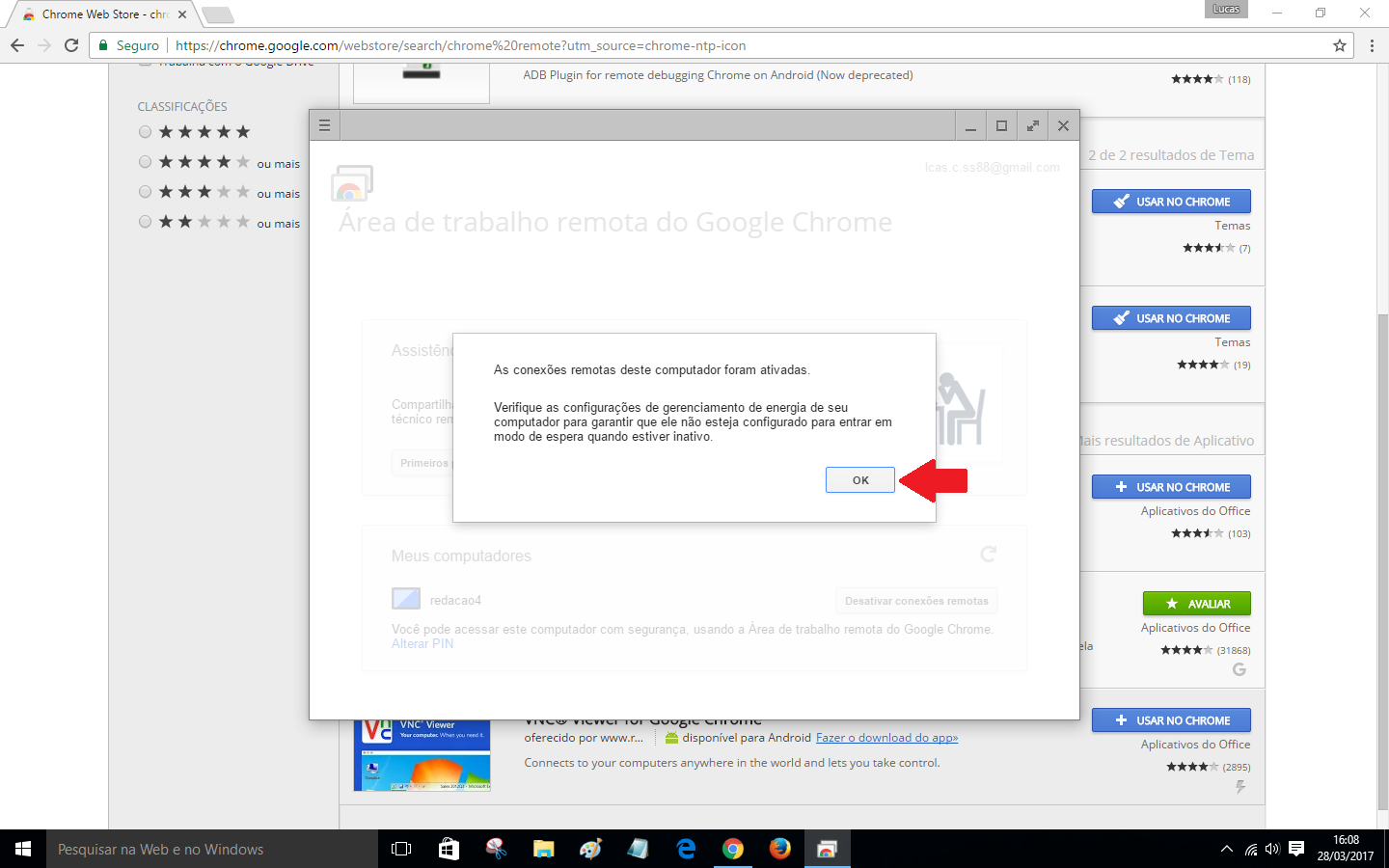
Task: Select the two stars or more filter
Action: tap(146, 222)
